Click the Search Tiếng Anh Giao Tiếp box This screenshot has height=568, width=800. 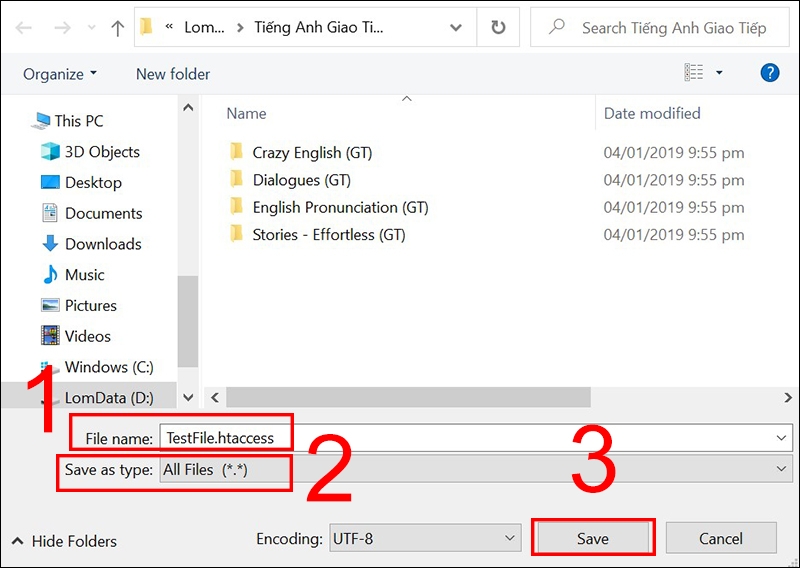click(x=659, y=28)
